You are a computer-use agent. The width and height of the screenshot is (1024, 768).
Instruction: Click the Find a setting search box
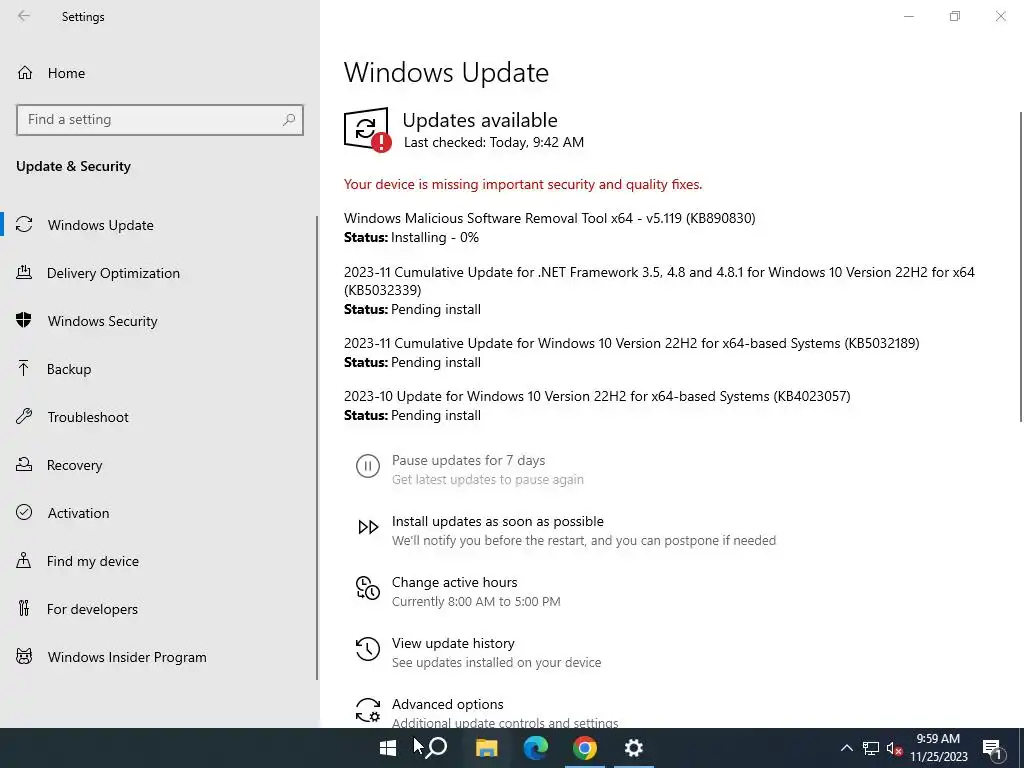pyautogui.click(x=160, y=120)
